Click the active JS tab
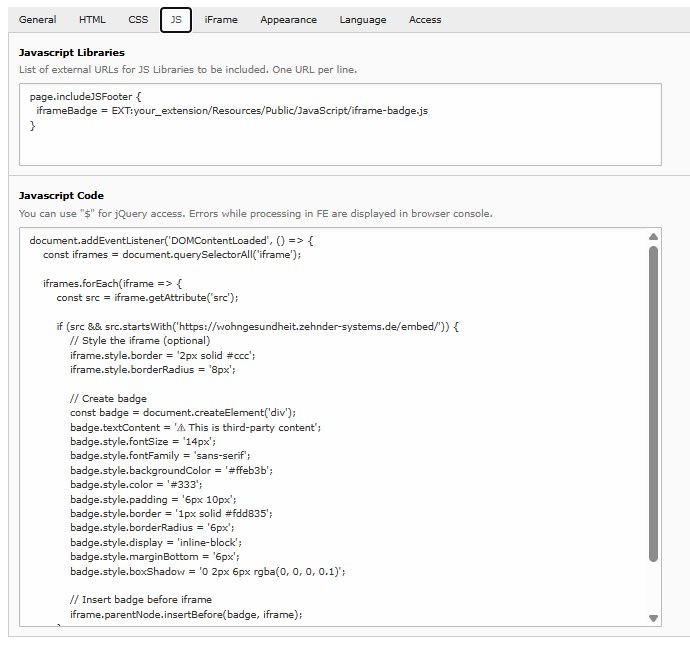Image resolution: width=690 pixels, height=645 pixels. [176, 19]
